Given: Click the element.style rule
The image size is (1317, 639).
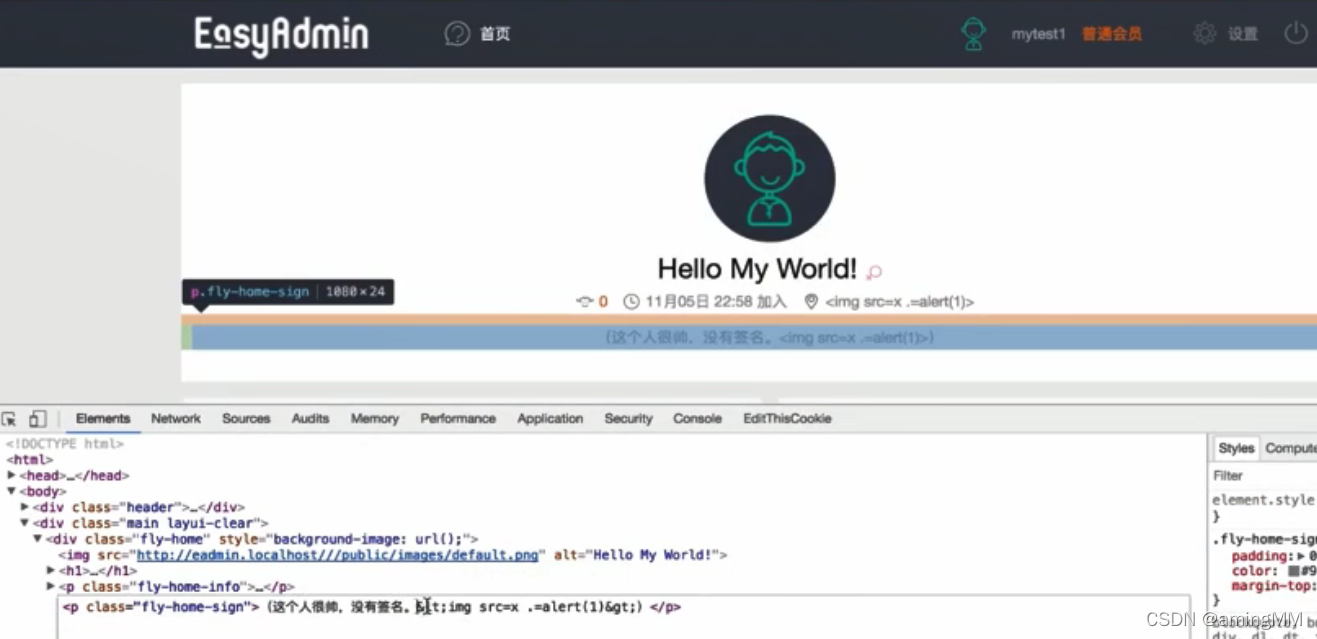Looking at the screenshot, I should click(x=1264, y=500).
